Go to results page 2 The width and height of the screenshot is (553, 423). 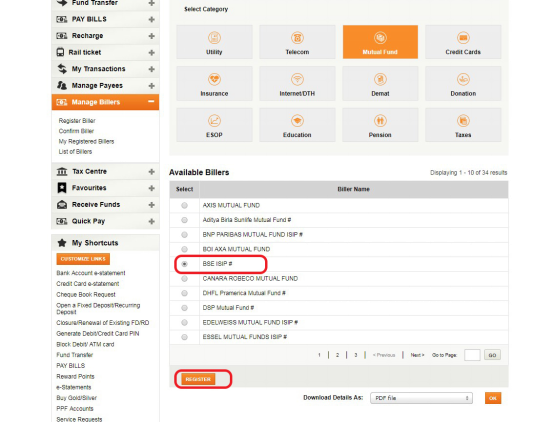coord(338,355)
